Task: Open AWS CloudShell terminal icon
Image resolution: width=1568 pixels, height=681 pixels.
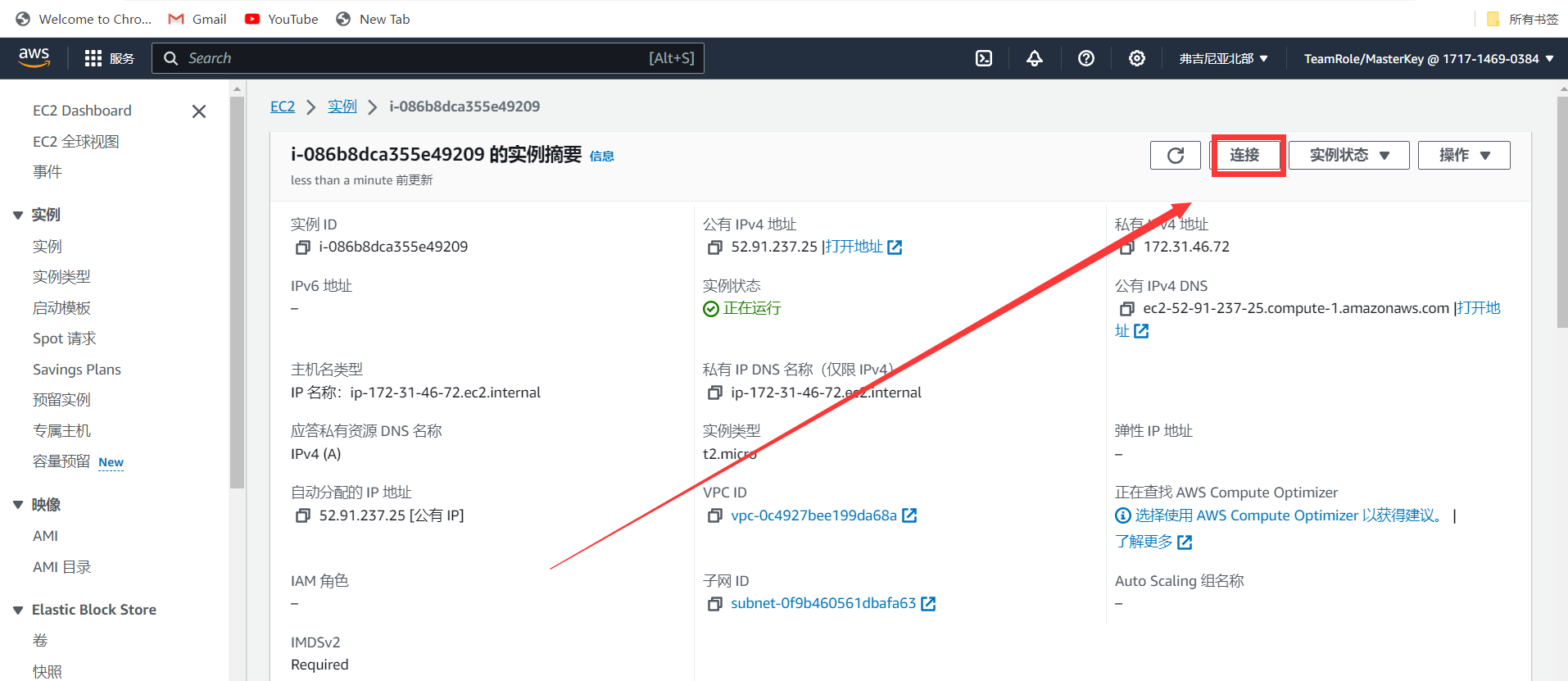Action: (x=984, y=58)
